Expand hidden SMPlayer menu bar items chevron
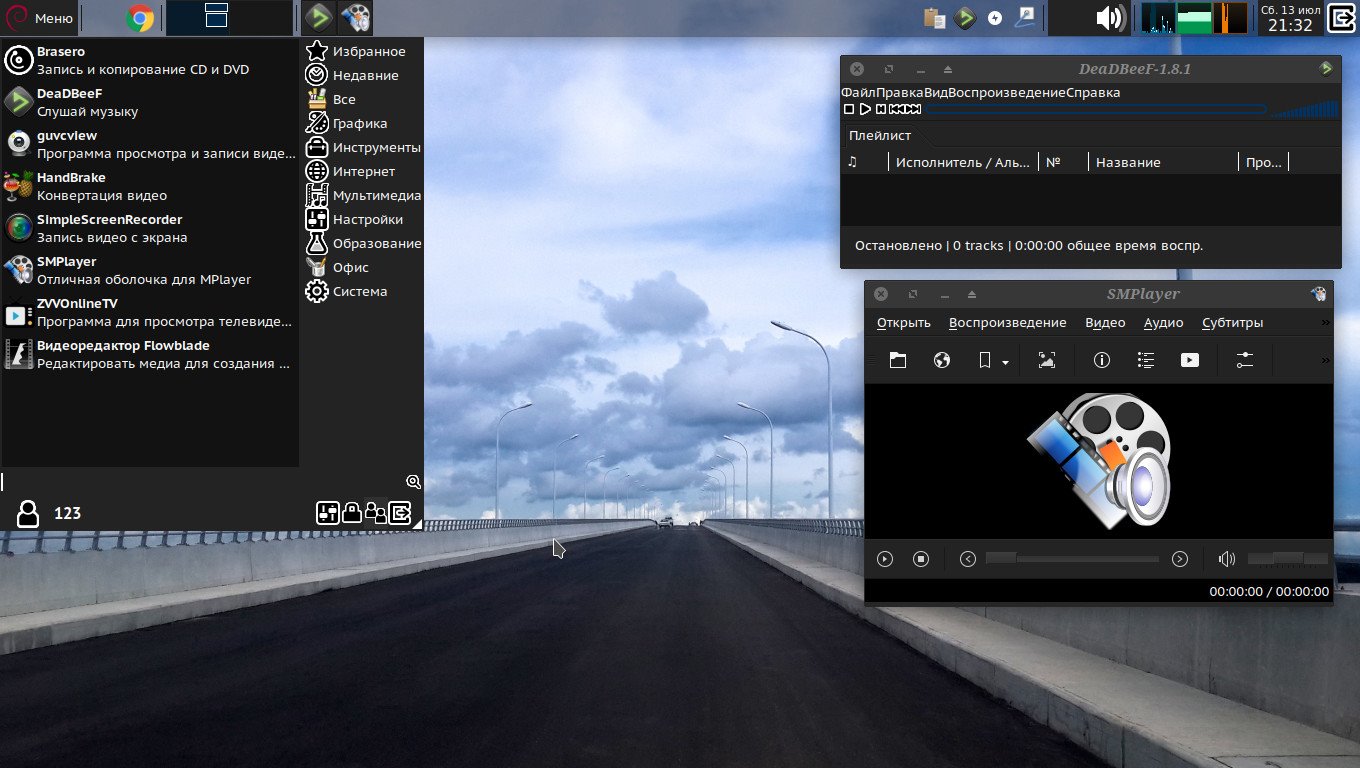This screenshot has width=1360, height=768. [x=1326, y=323]
